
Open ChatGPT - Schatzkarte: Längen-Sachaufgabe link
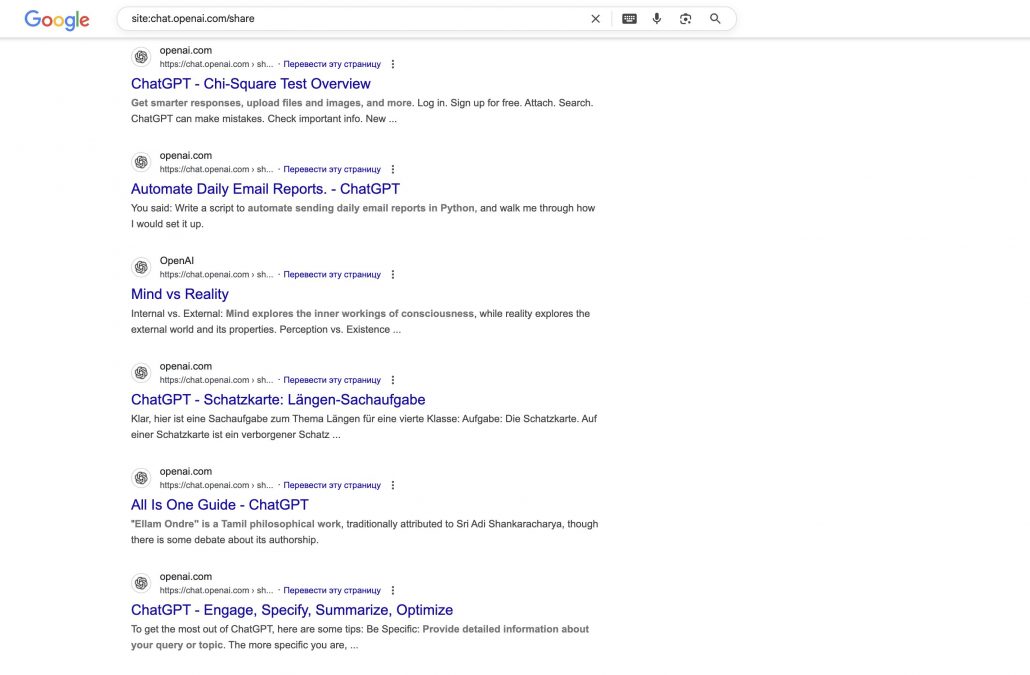pos(278,400)
